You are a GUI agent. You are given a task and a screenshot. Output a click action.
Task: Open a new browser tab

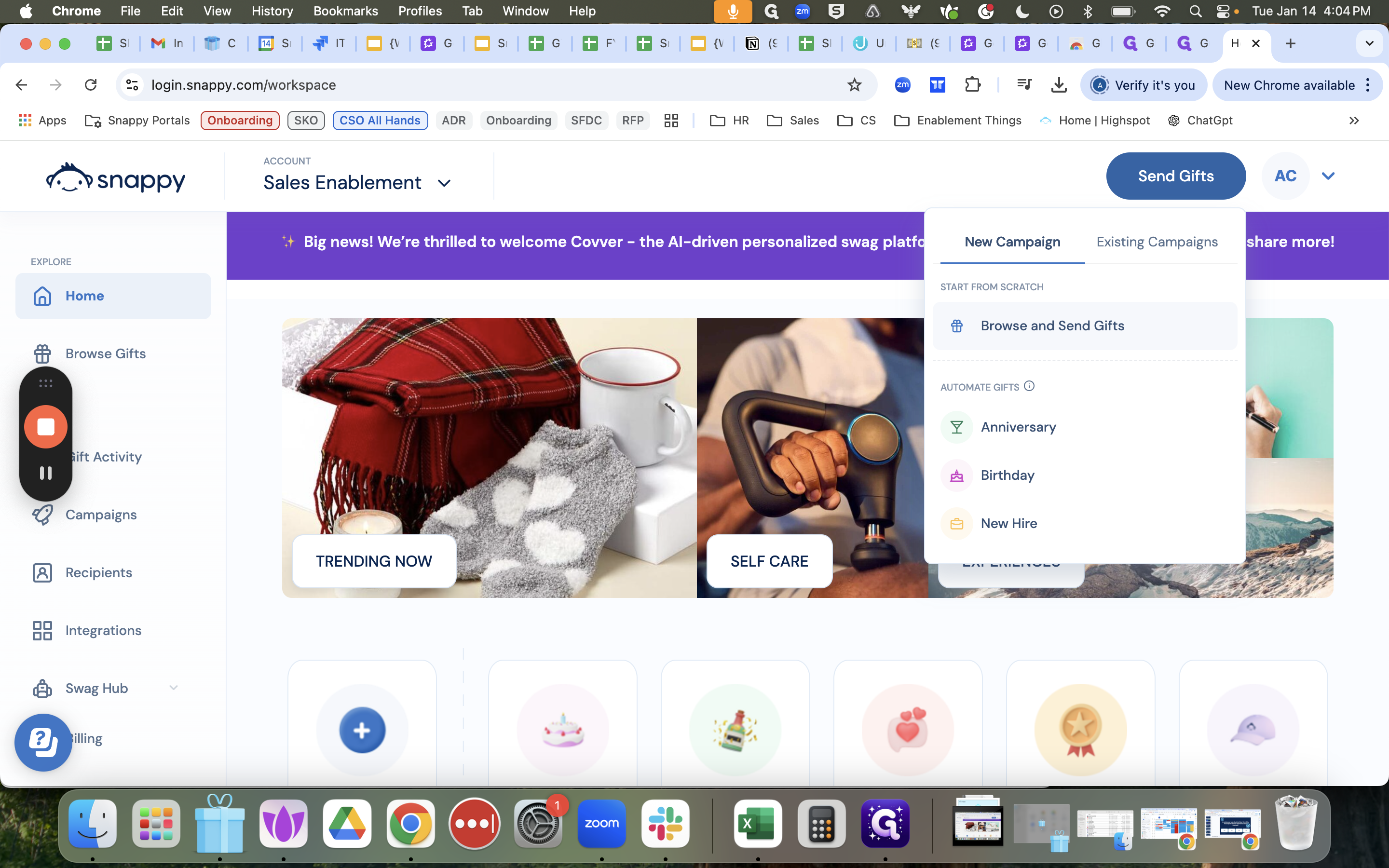(1291, 43)
